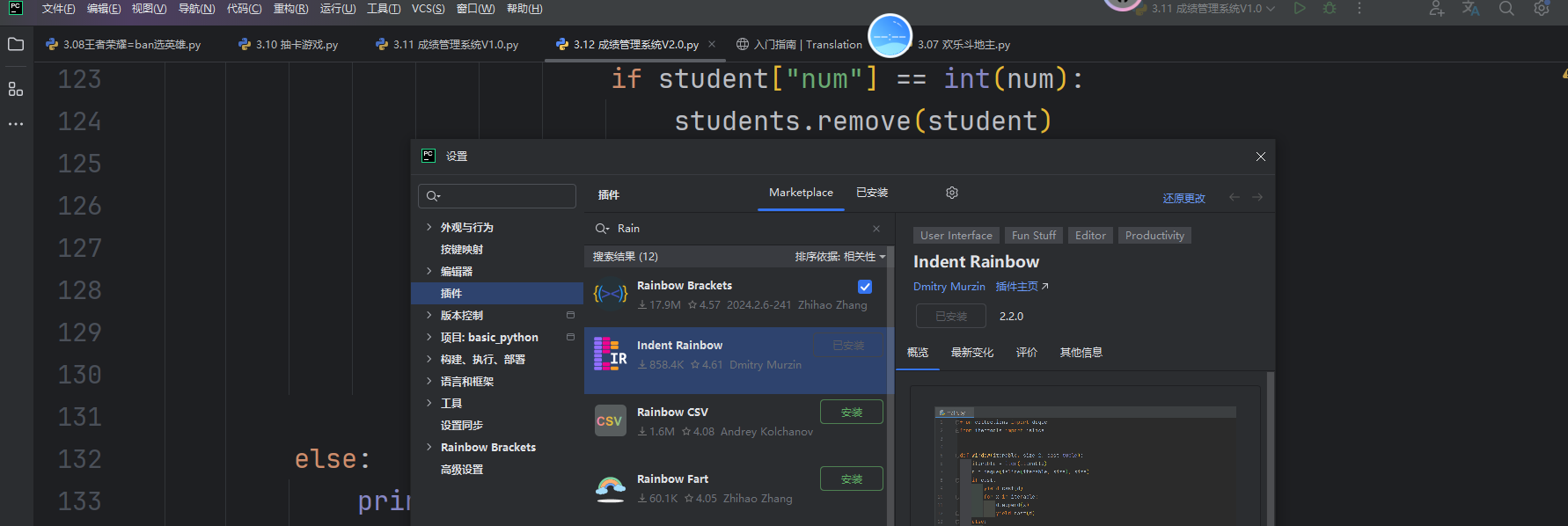Go back arrow in settings dialog
This screenshot has height=526, width=1568.
pos(1235,197)
